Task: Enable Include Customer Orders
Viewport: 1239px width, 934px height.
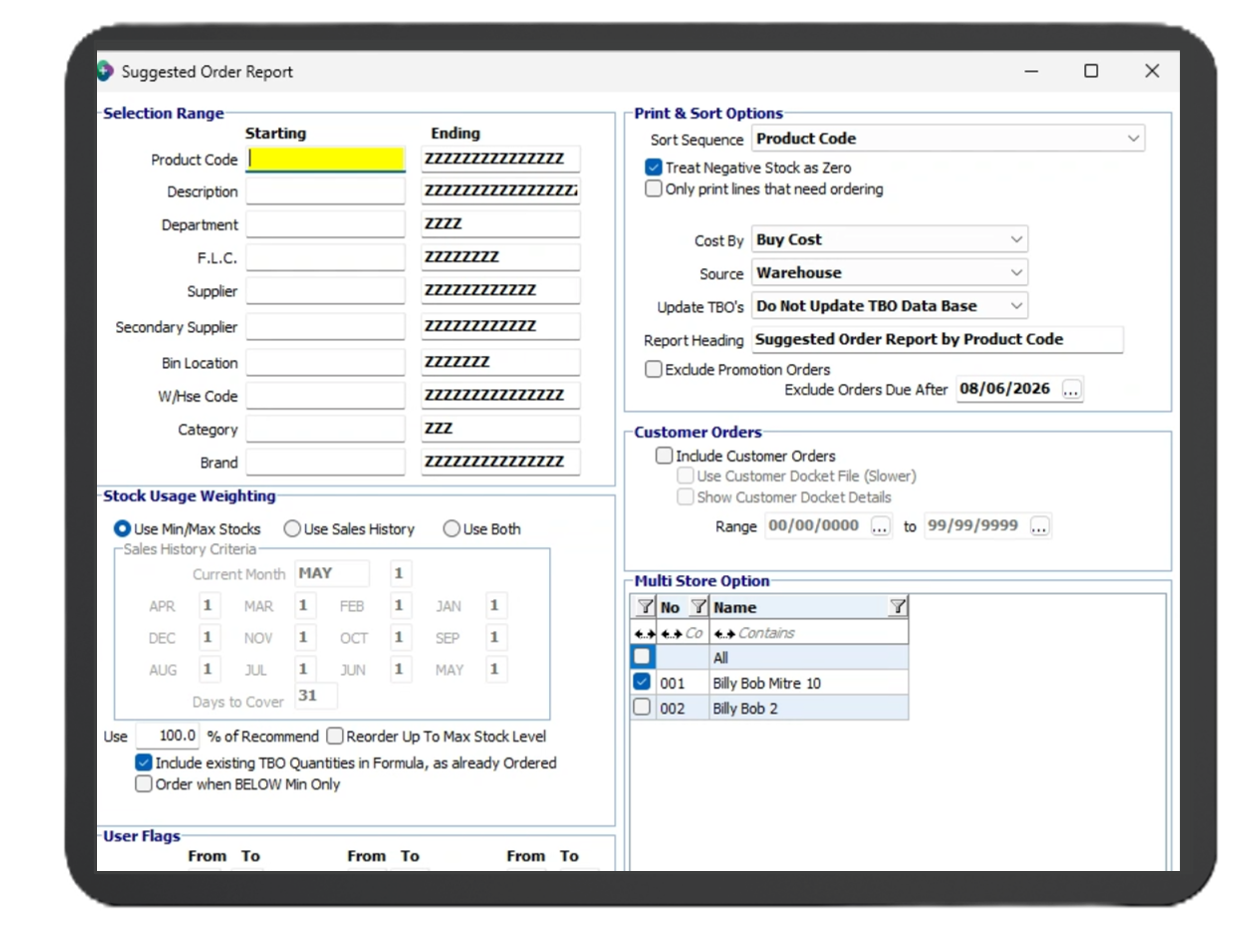Action: [x=664, y=455]
